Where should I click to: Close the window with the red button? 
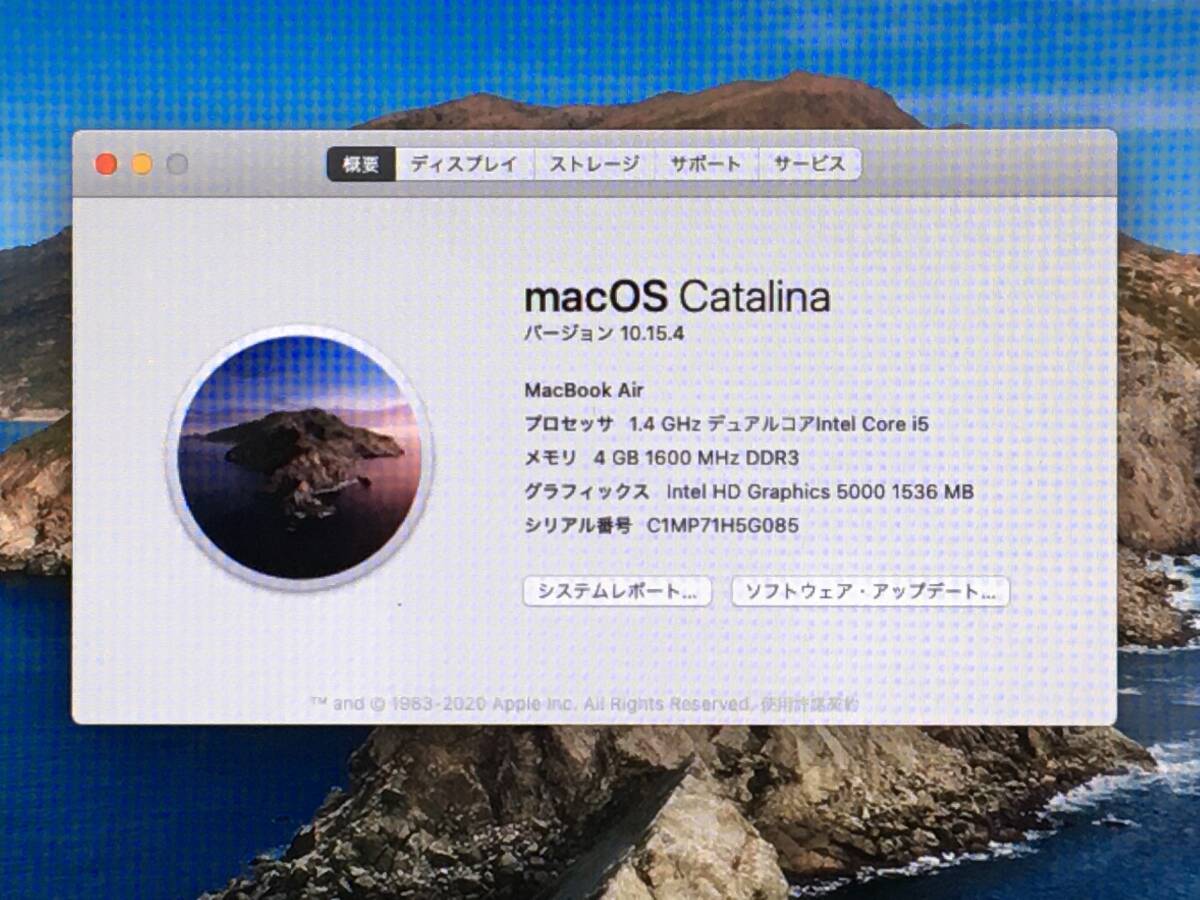[106, 164]
